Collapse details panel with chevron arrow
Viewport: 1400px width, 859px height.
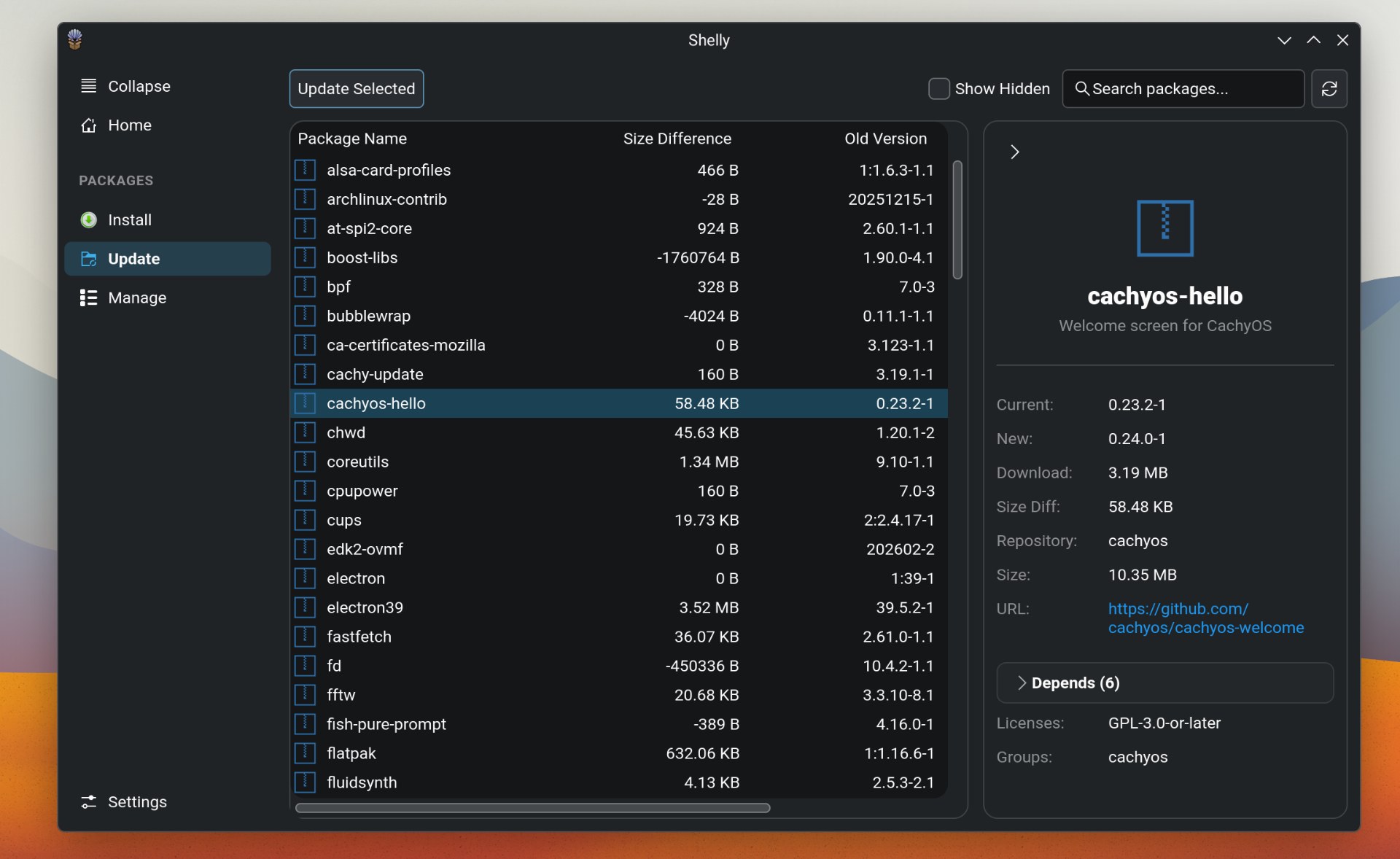point(1014,152)
